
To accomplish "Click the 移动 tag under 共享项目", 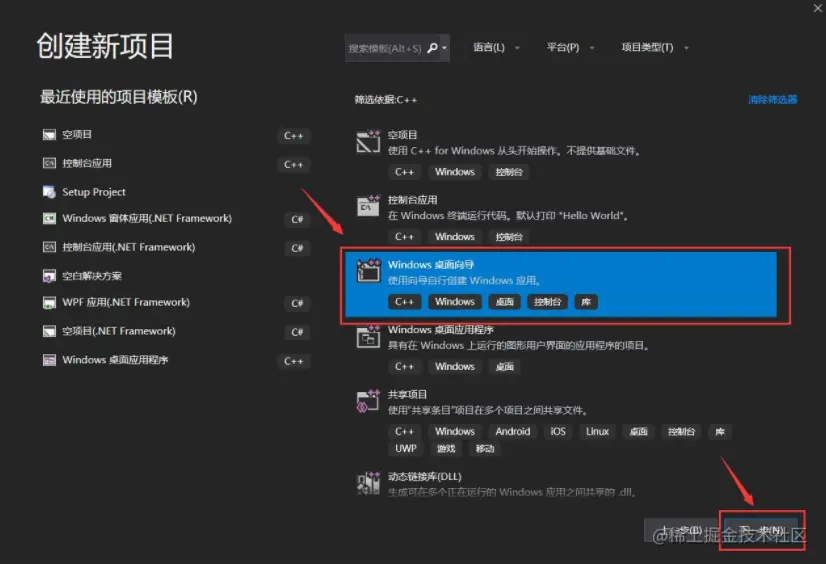I will [x=485, y=448].
